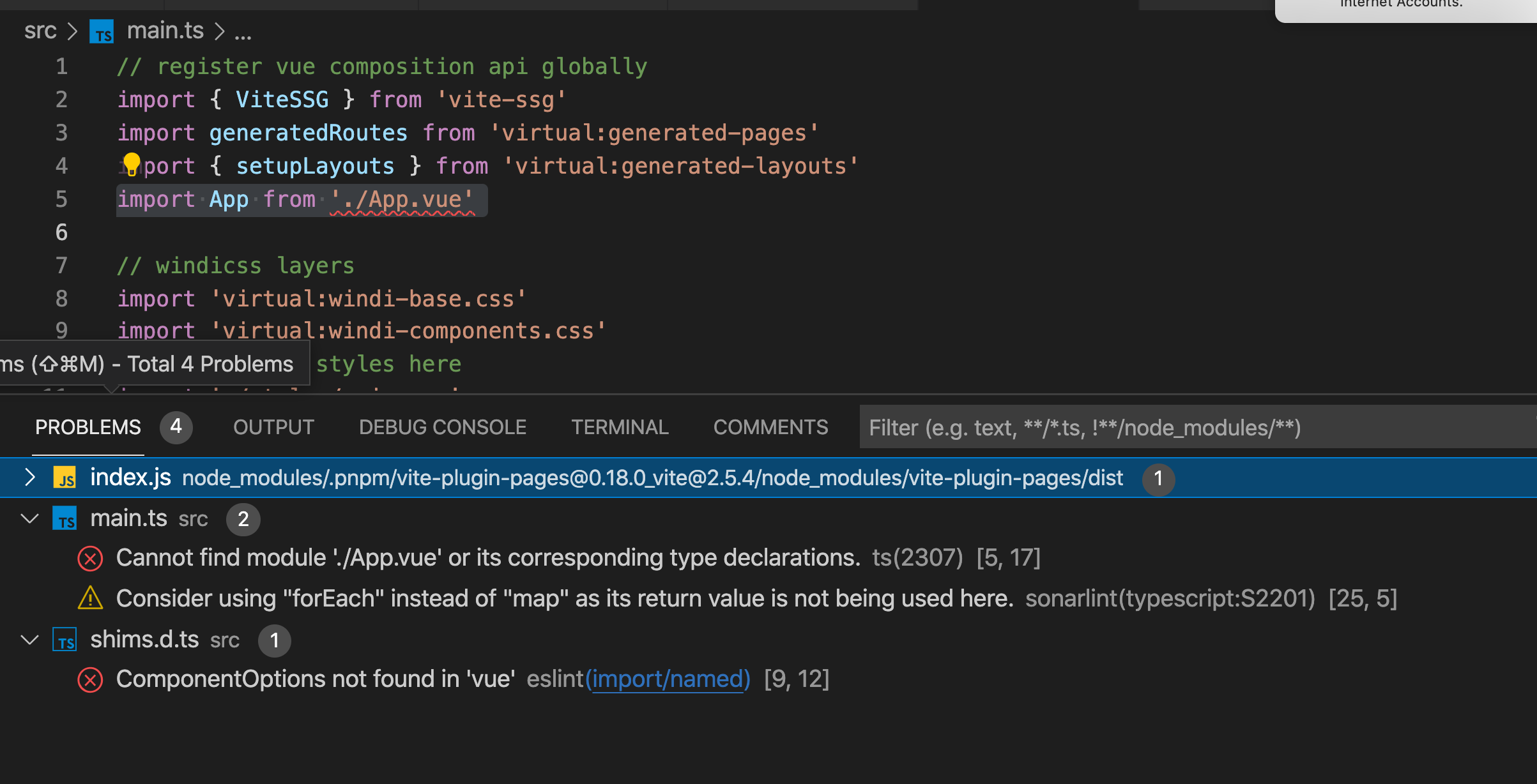Click the TypeScript file icon in the breadcrumb
1537x784 pixels.
[x=102, y=31]
